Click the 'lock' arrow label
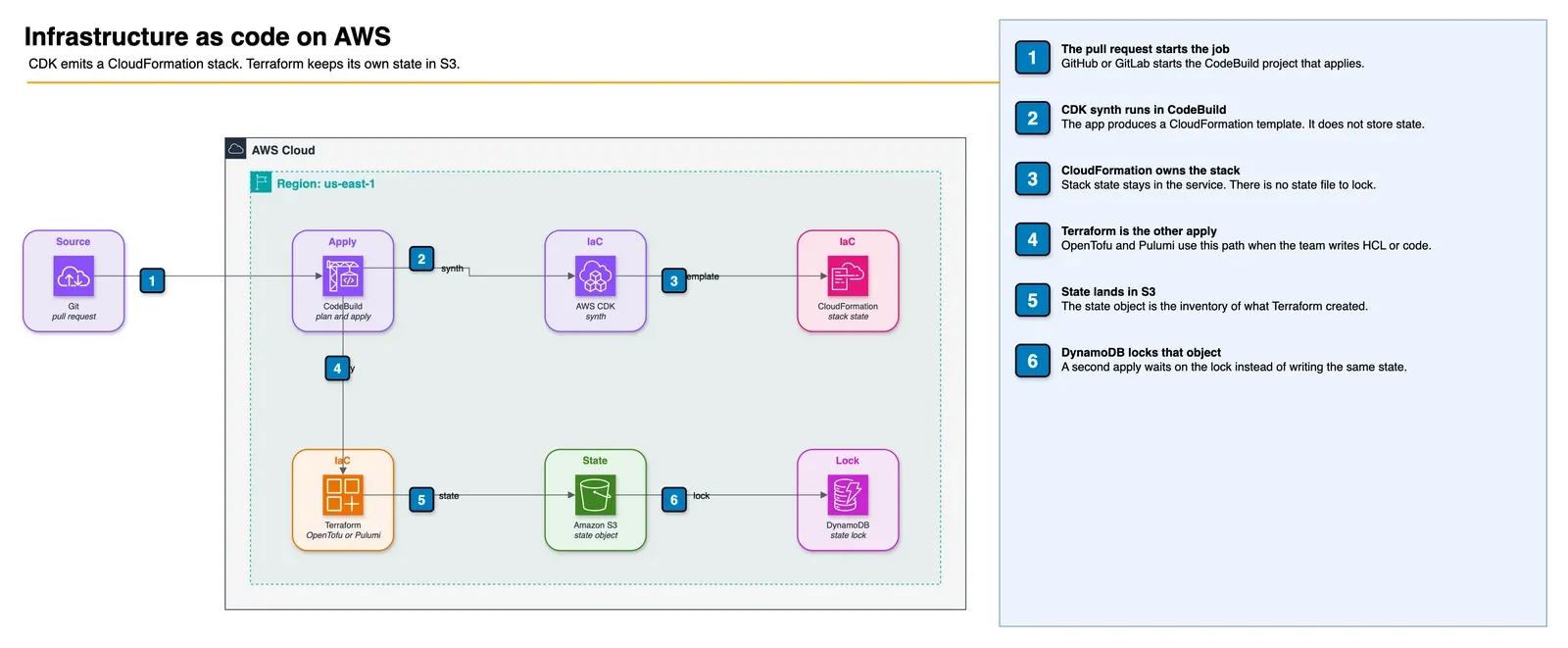The height and width of the screenshot is (648, 1568). (x=702, y=496)
